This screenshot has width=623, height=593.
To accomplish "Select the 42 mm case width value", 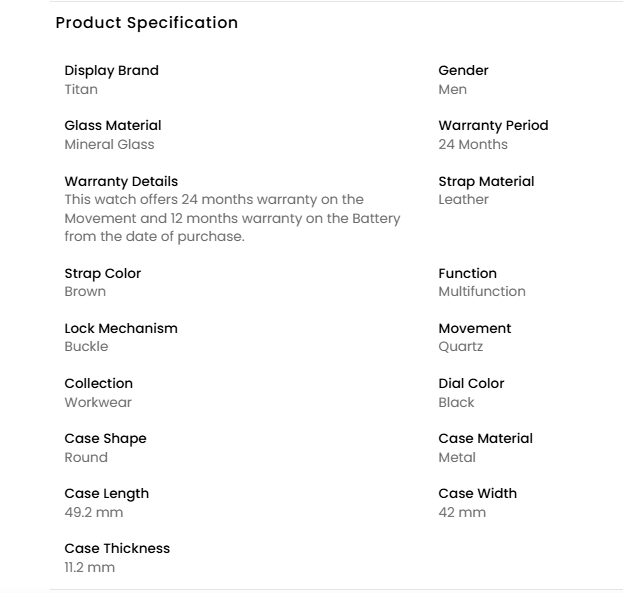I will pyautogui.click(x=462, y=512).
